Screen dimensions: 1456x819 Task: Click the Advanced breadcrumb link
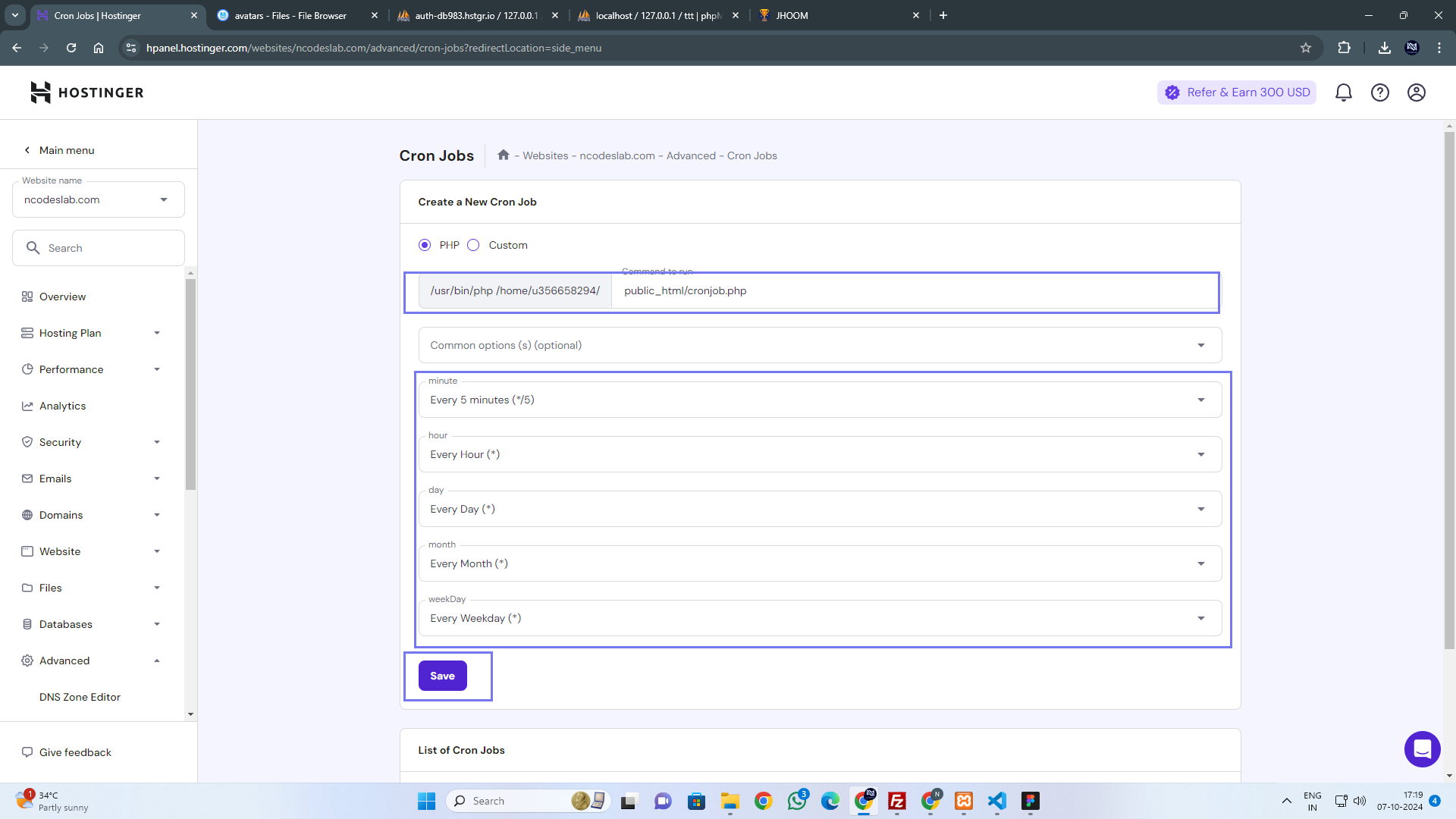(691, 155)
